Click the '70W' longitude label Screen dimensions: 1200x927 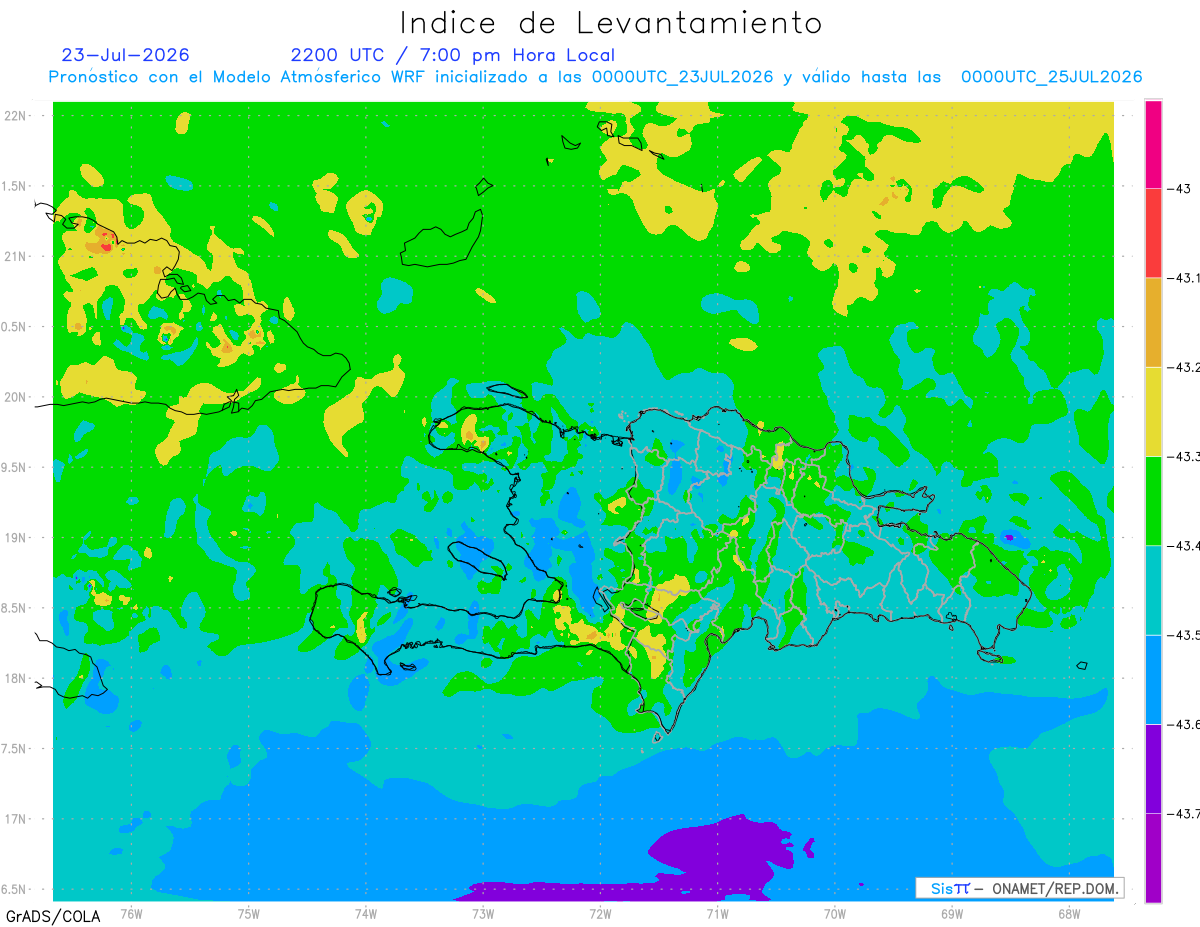coord(834,913)
